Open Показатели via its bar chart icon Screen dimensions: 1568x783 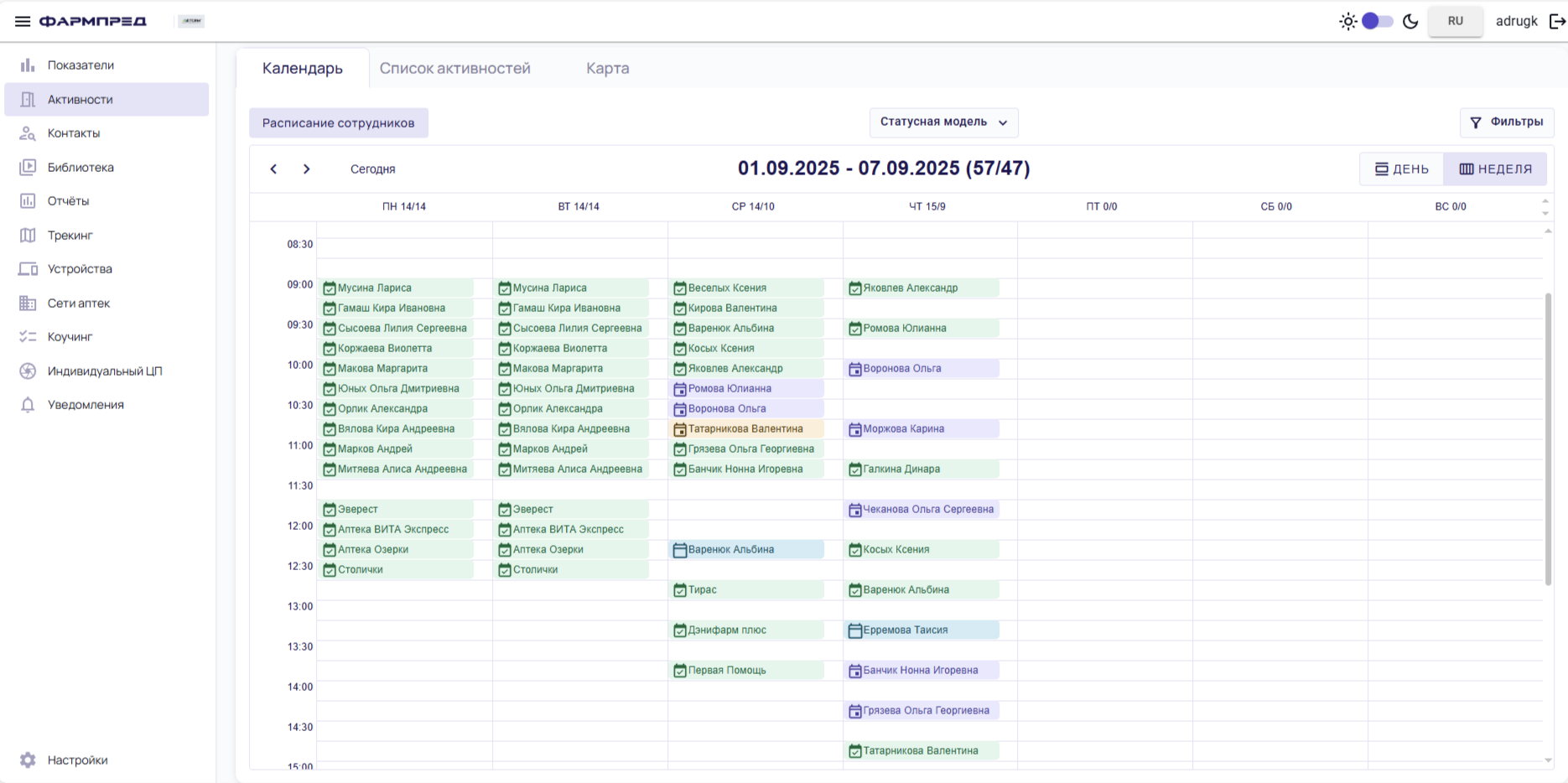pos(28,65)
